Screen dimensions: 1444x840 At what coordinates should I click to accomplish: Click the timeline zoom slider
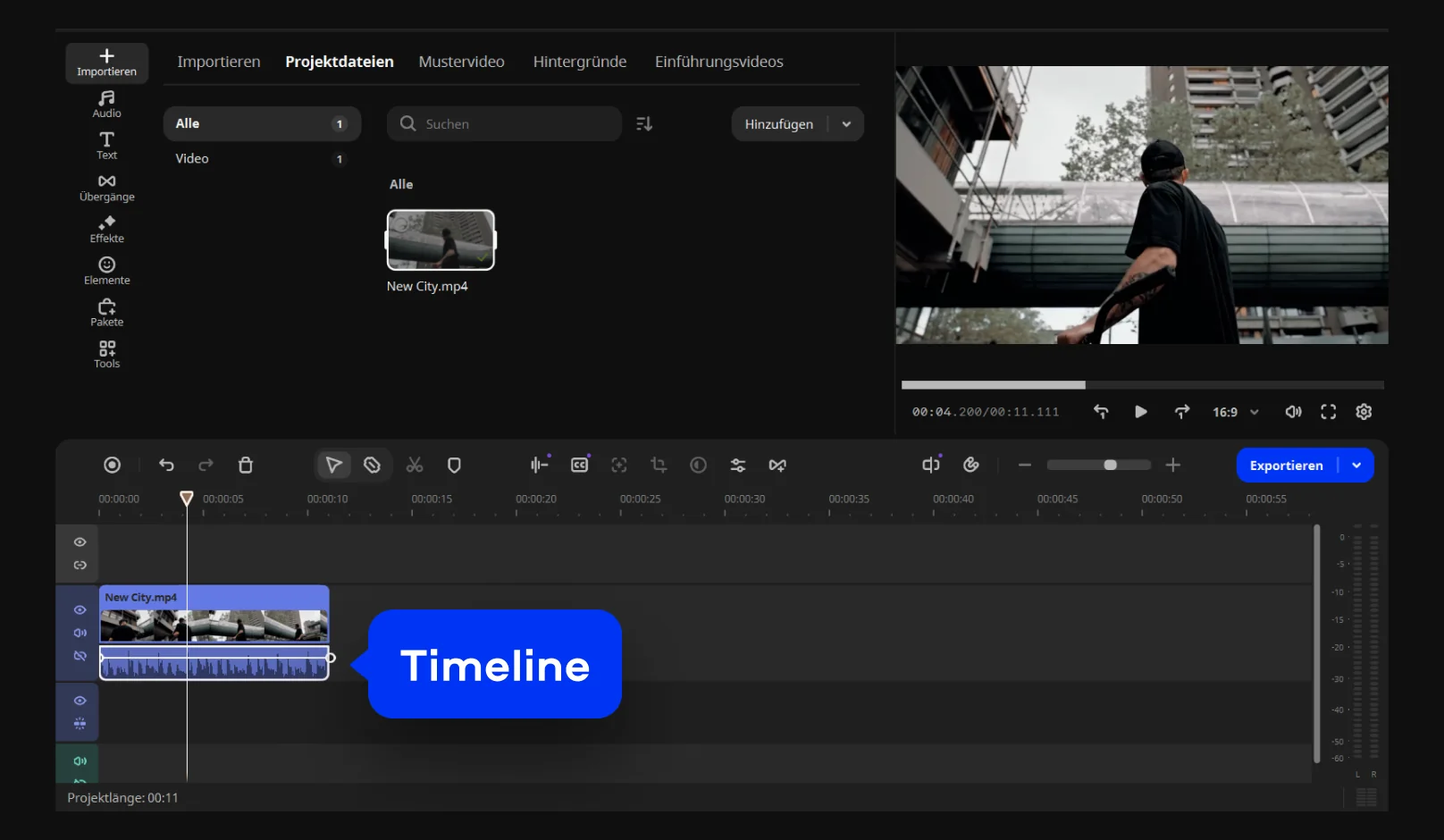[x=1099, y=465]
